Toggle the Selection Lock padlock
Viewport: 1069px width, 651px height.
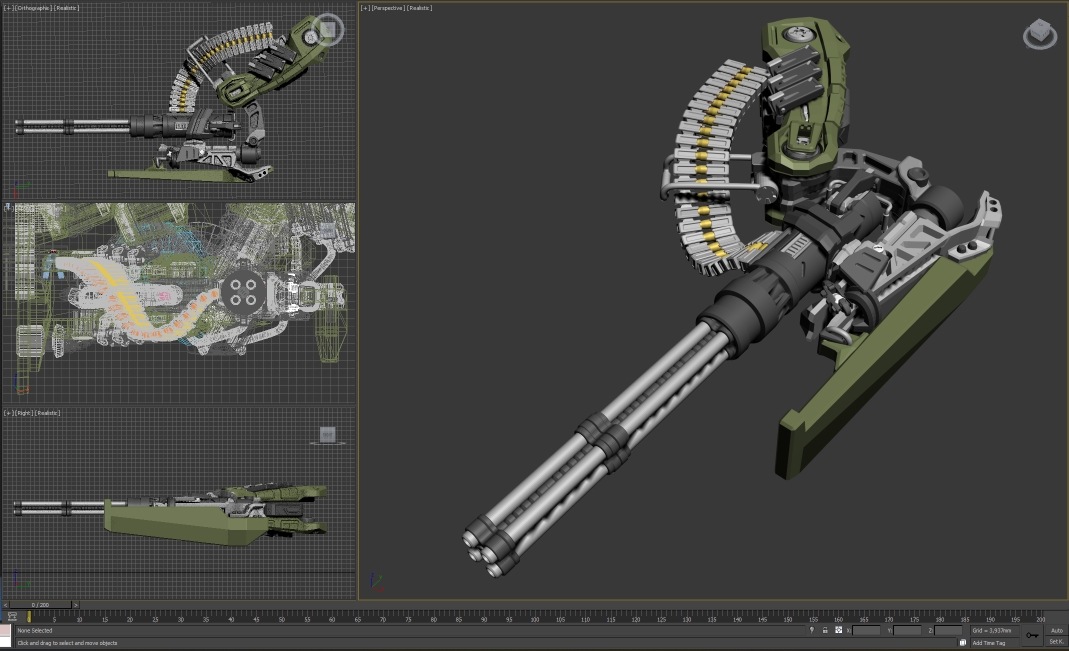pos(825,630)
